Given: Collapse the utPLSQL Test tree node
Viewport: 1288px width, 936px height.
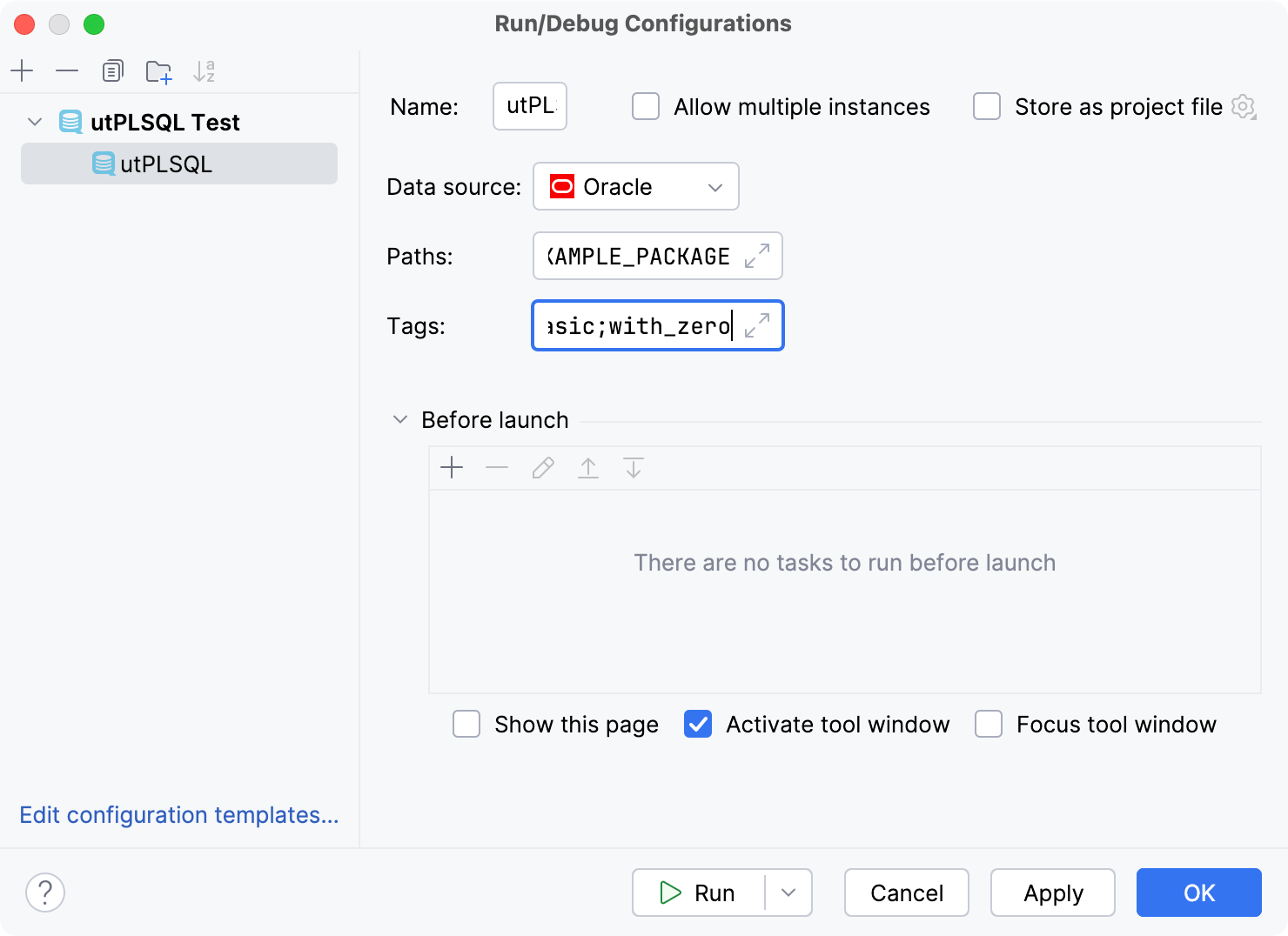Looking at the screenshot, I should tap(35, 122).
